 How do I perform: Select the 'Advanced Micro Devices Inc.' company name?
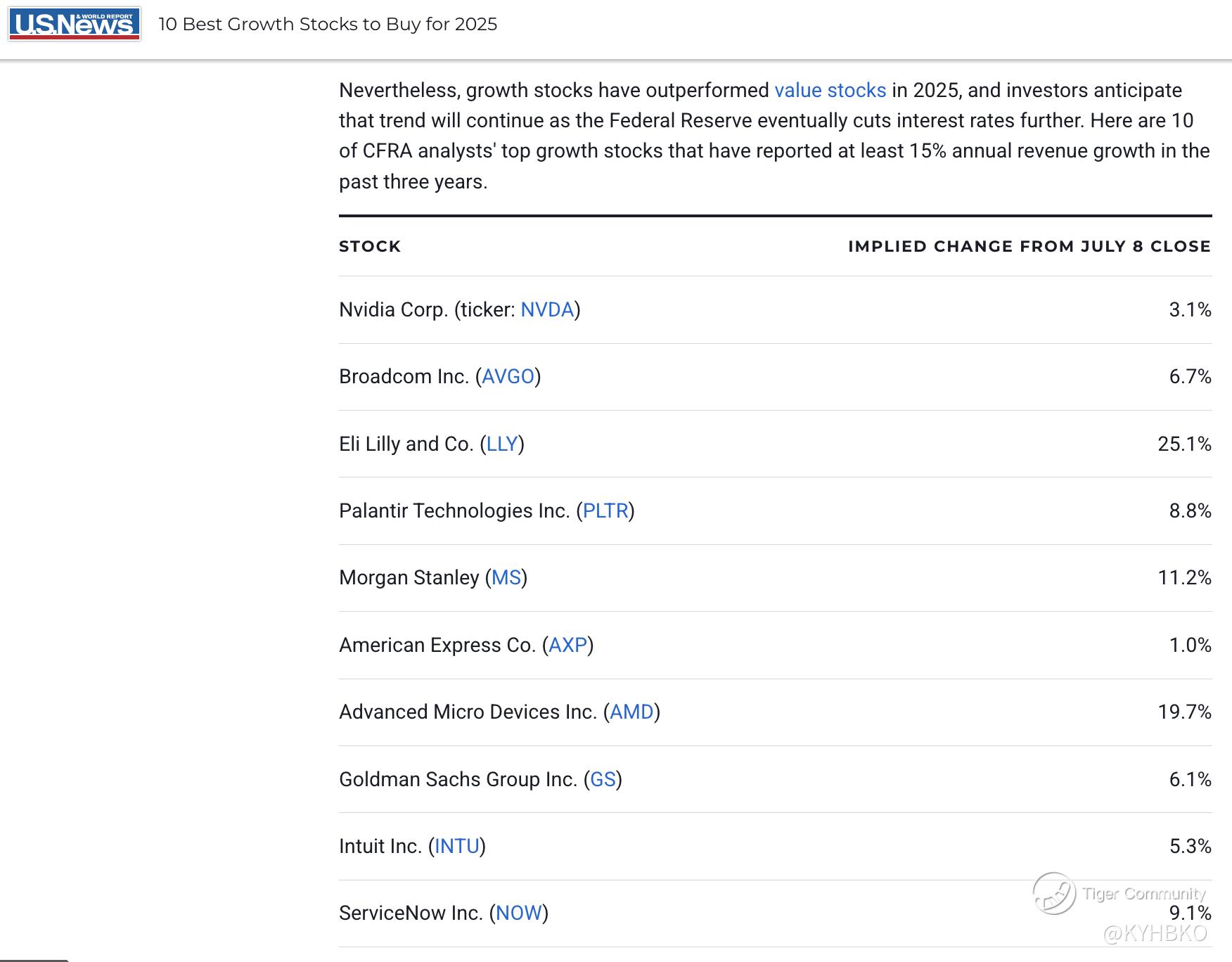point(468,712)
